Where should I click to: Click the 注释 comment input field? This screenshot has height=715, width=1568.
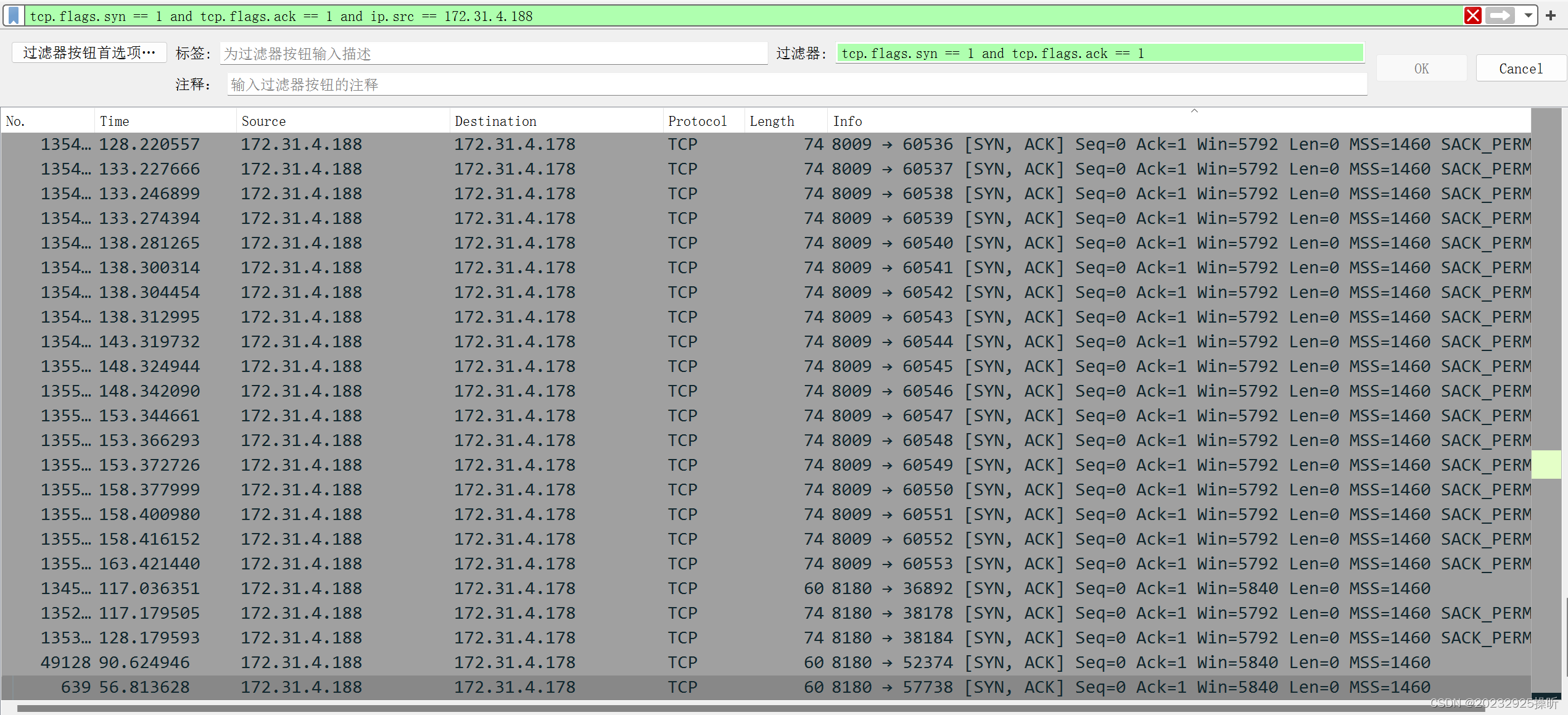797,85
